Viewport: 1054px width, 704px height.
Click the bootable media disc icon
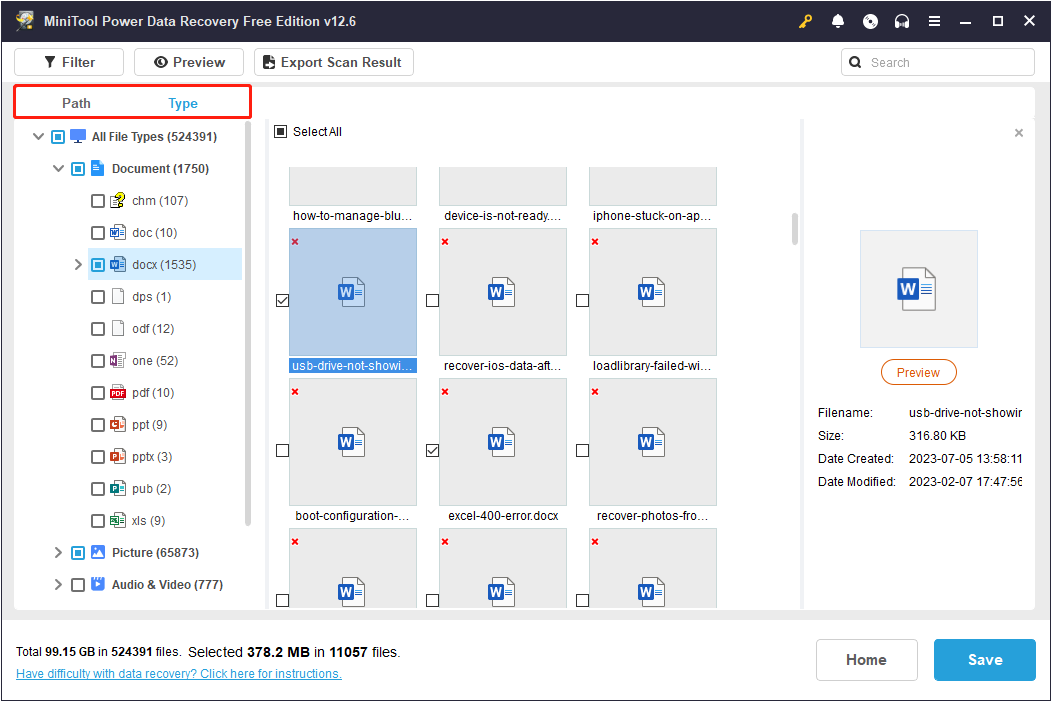coord(870,20)
